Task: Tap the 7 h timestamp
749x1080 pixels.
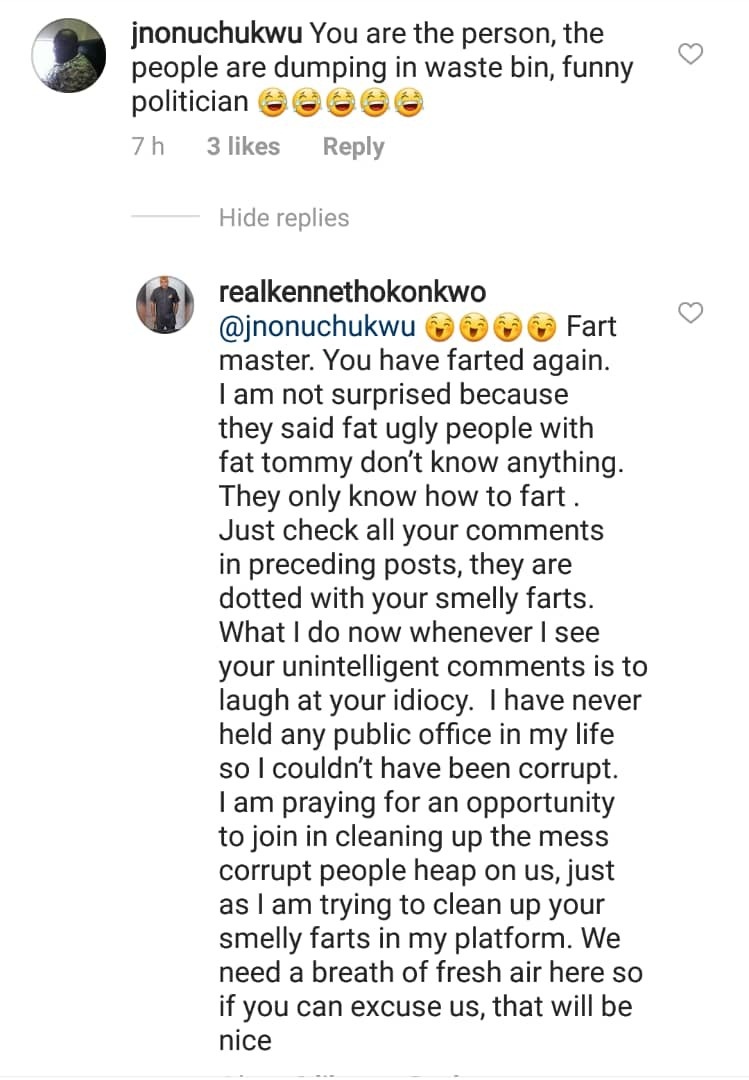Action: pyautogui.click(x=148, y=147)
